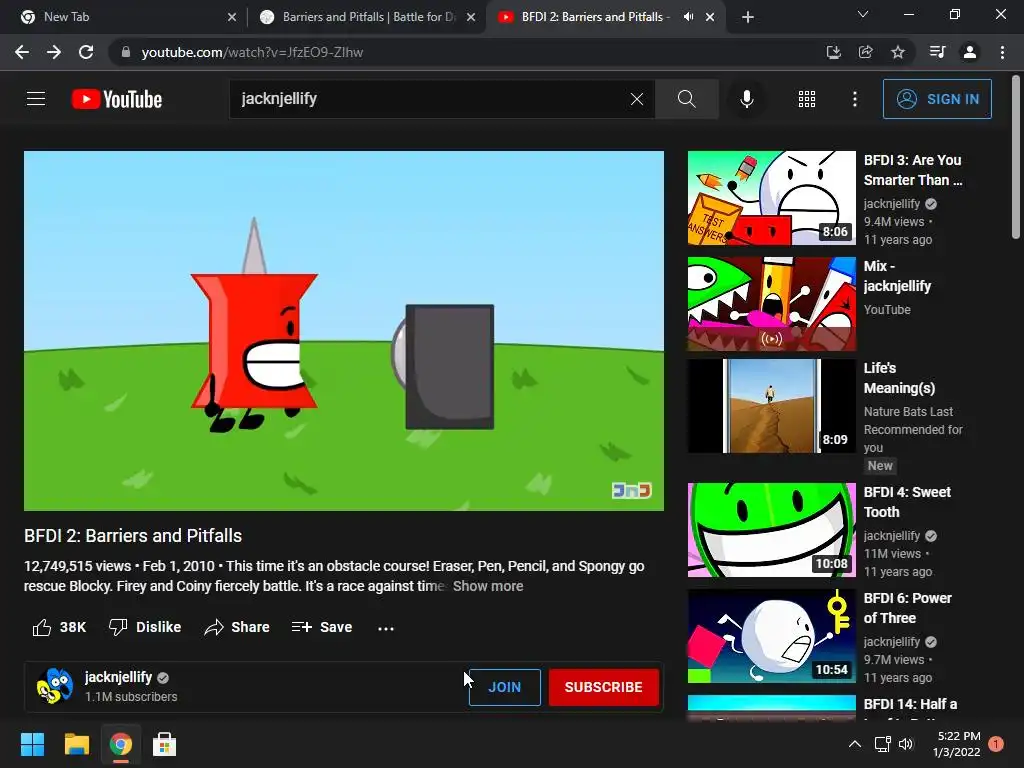
Task: Open notification badge in taskbar corner
Action: point(996,744)
